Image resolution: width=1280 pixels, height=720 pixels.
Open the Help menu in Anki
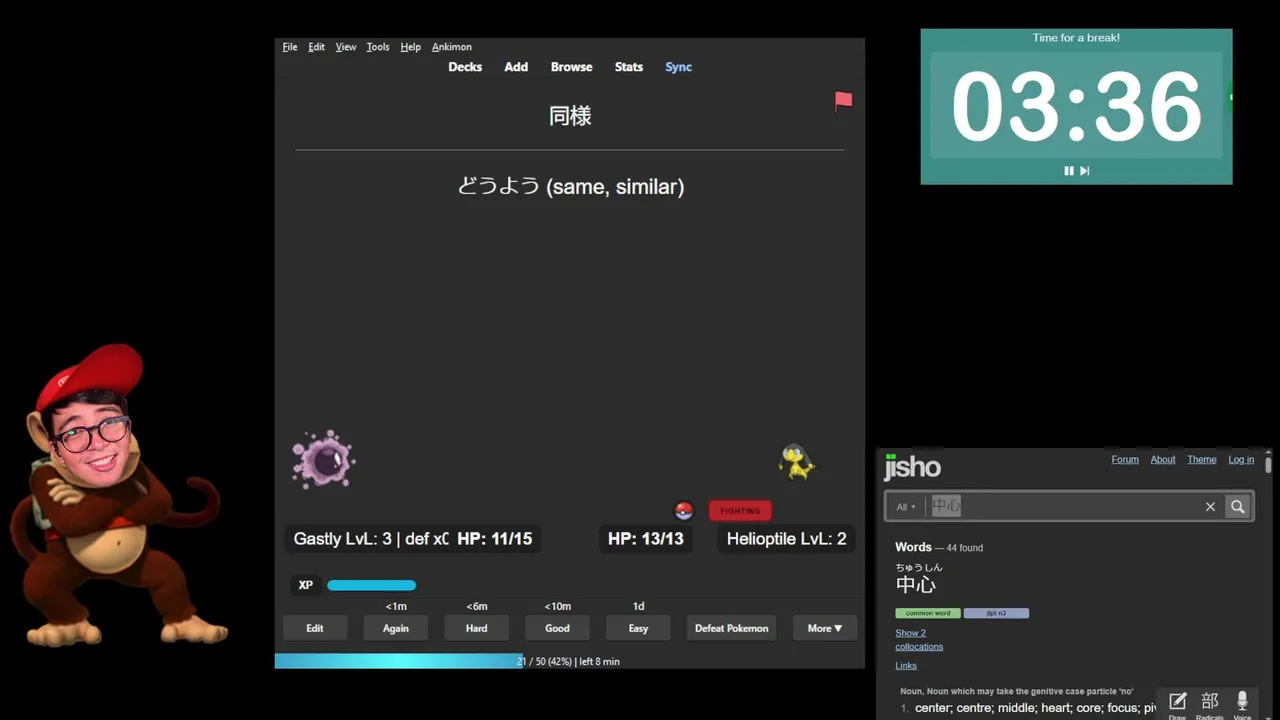(x=410, y=47)
